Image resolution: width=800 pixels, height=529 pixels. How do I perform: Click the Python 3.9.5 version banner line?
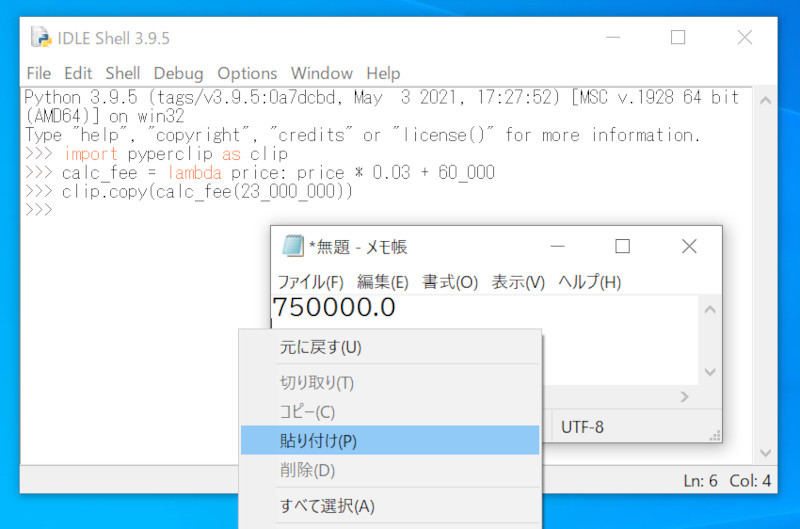pyautogui.click(x=382, y=97)
